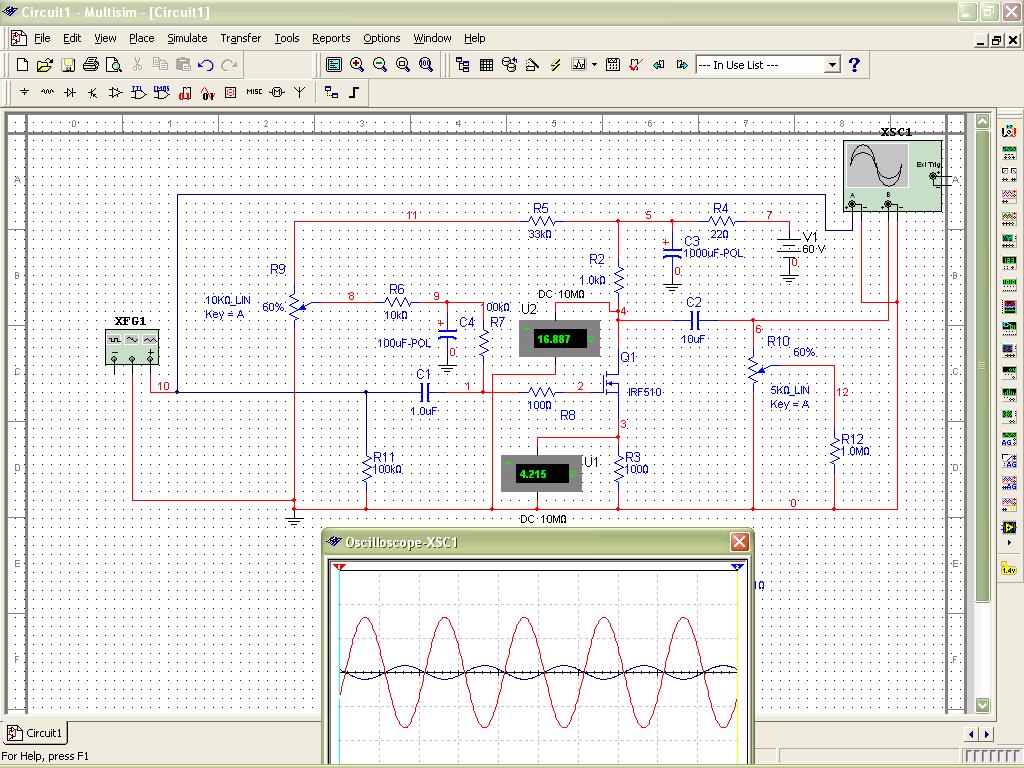Place a Transistor component

click(93, 93)
